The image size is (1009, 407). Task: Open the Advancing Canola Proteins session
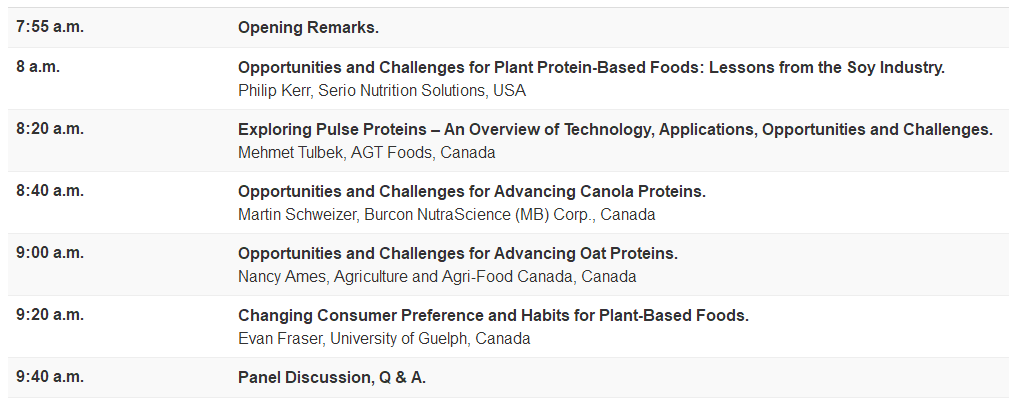(x=471, y=192)
